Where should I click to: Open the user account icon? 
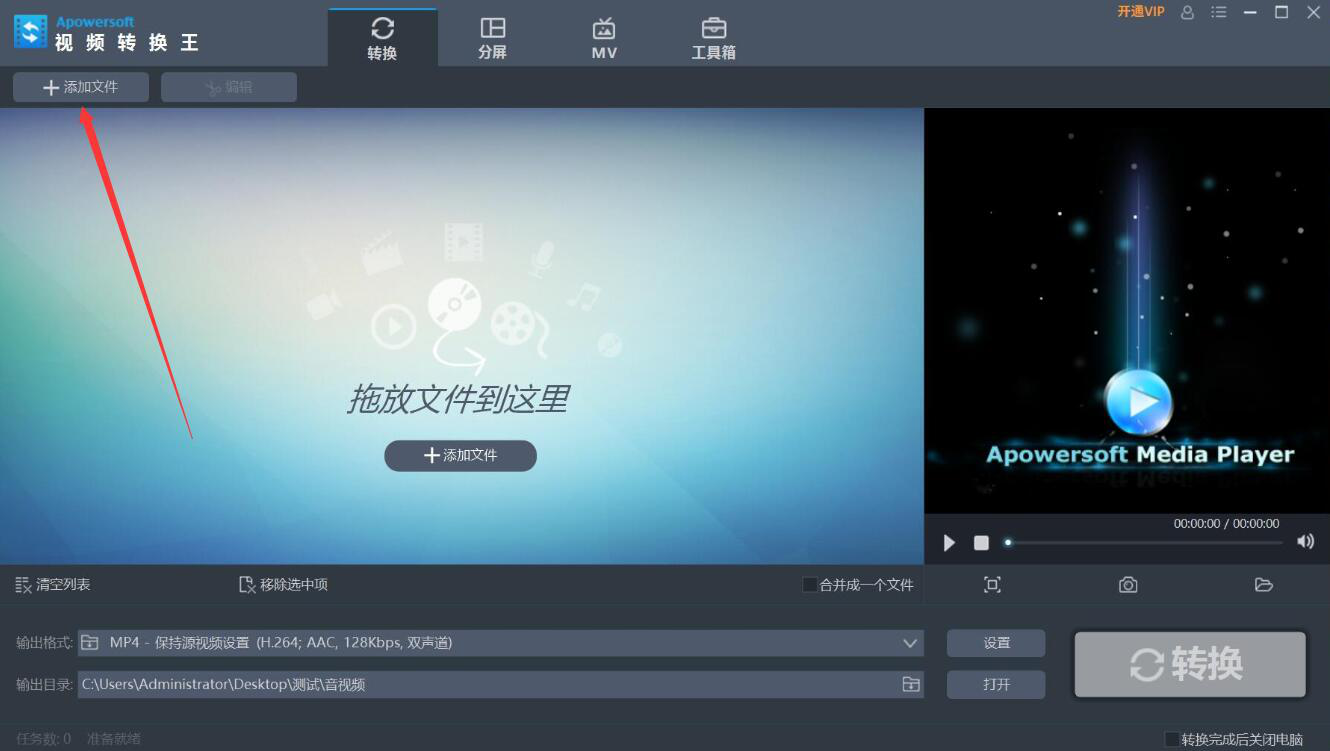point(1187,12)
